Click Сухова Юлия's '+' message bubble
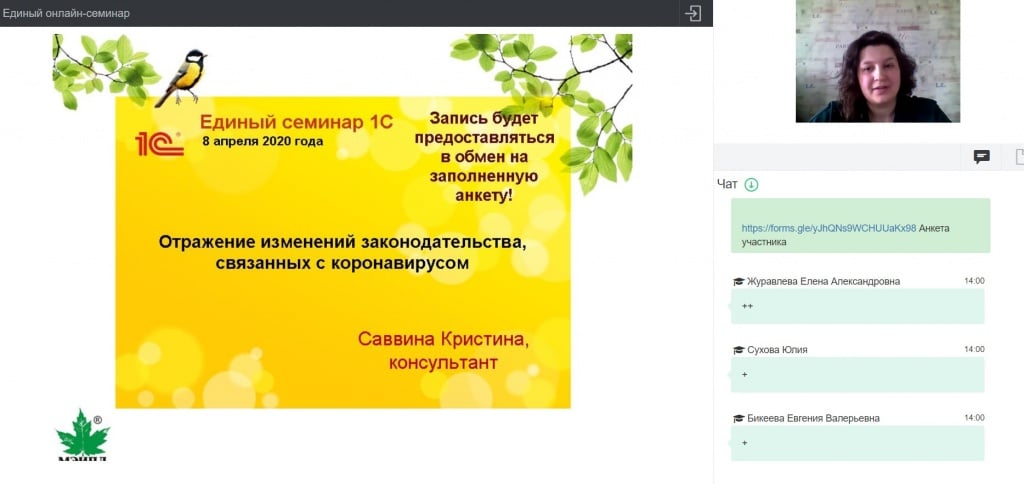Screen dimensions: 1024x484 click(x=857, y=375)
